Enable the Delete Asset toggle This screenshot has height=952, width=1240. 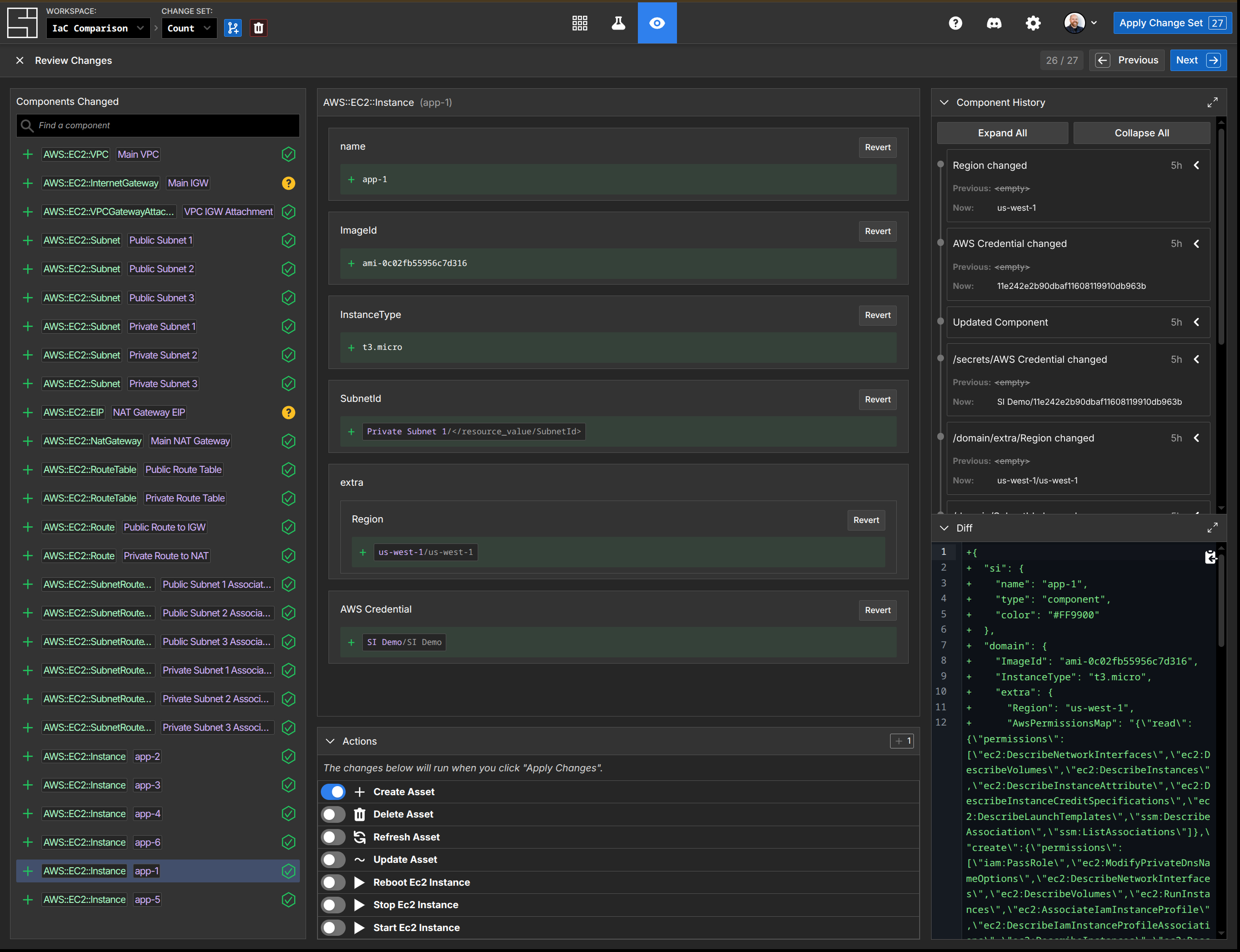(x=333, y=814)
